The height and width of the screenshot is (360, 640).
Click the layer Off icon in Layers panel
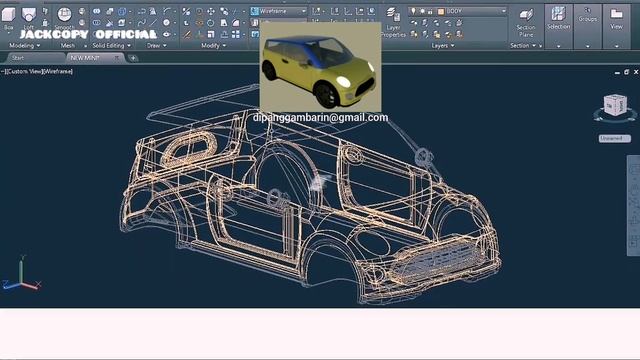[x=414, y=23]
